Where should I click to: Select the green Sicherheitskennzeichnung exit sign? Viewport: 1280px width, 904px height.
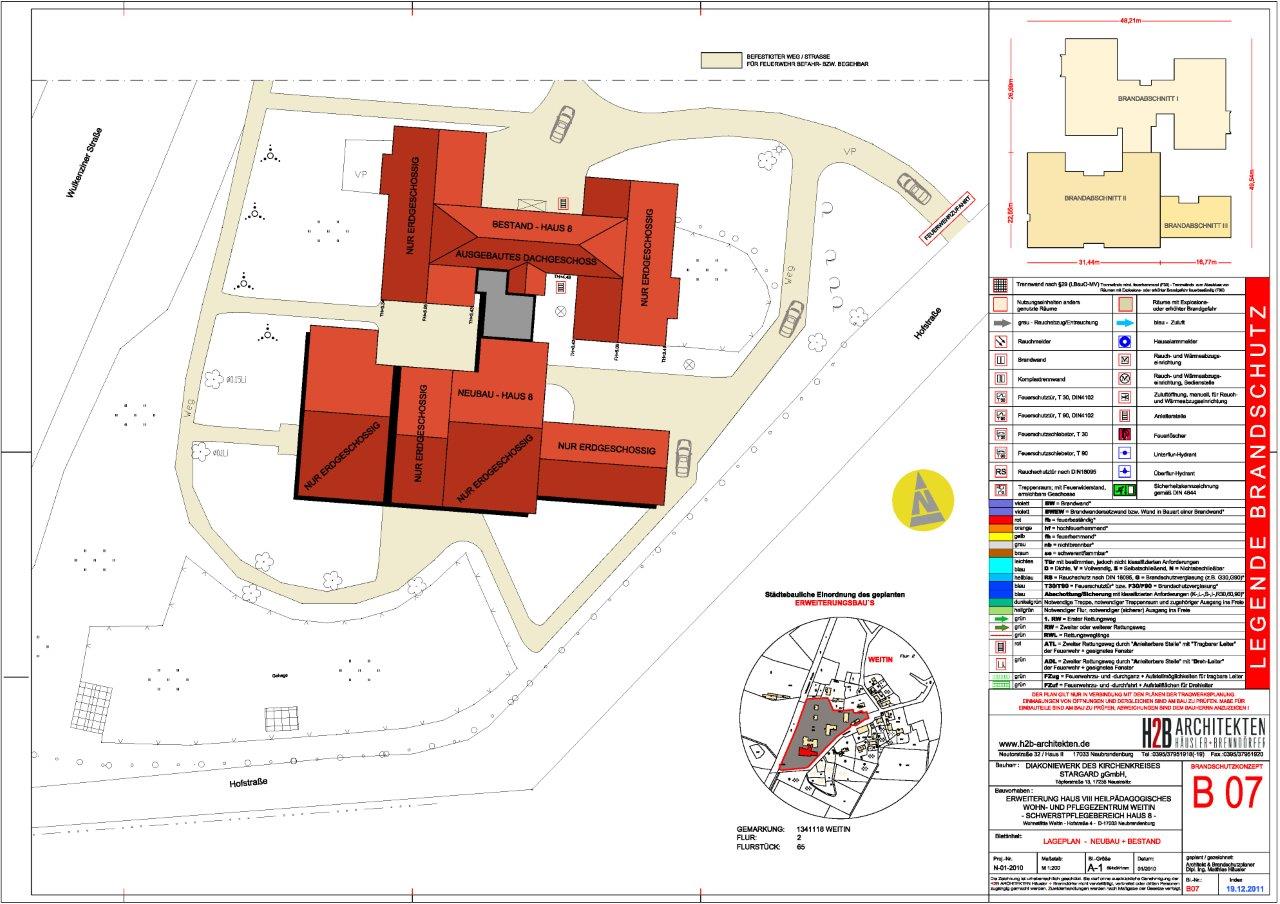point(1125,490)
